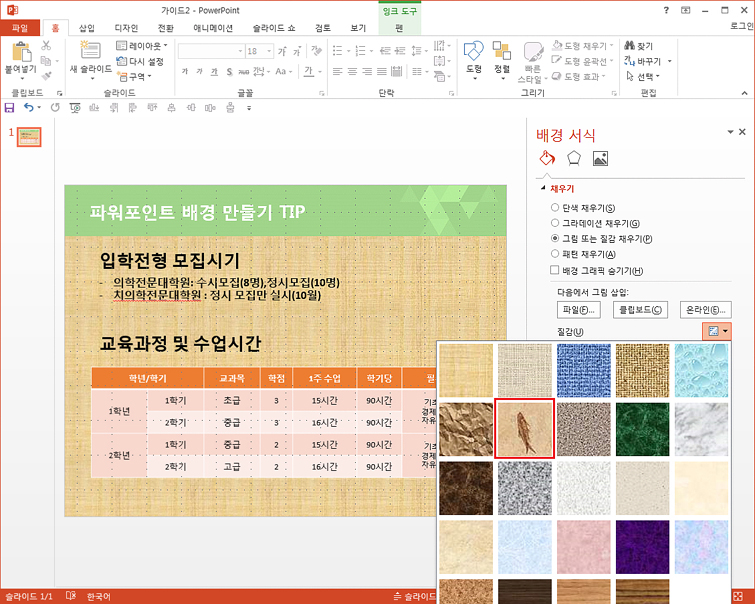Open the 도형 shapes gallery
This screenshot has height=604, width=755.
474,59
